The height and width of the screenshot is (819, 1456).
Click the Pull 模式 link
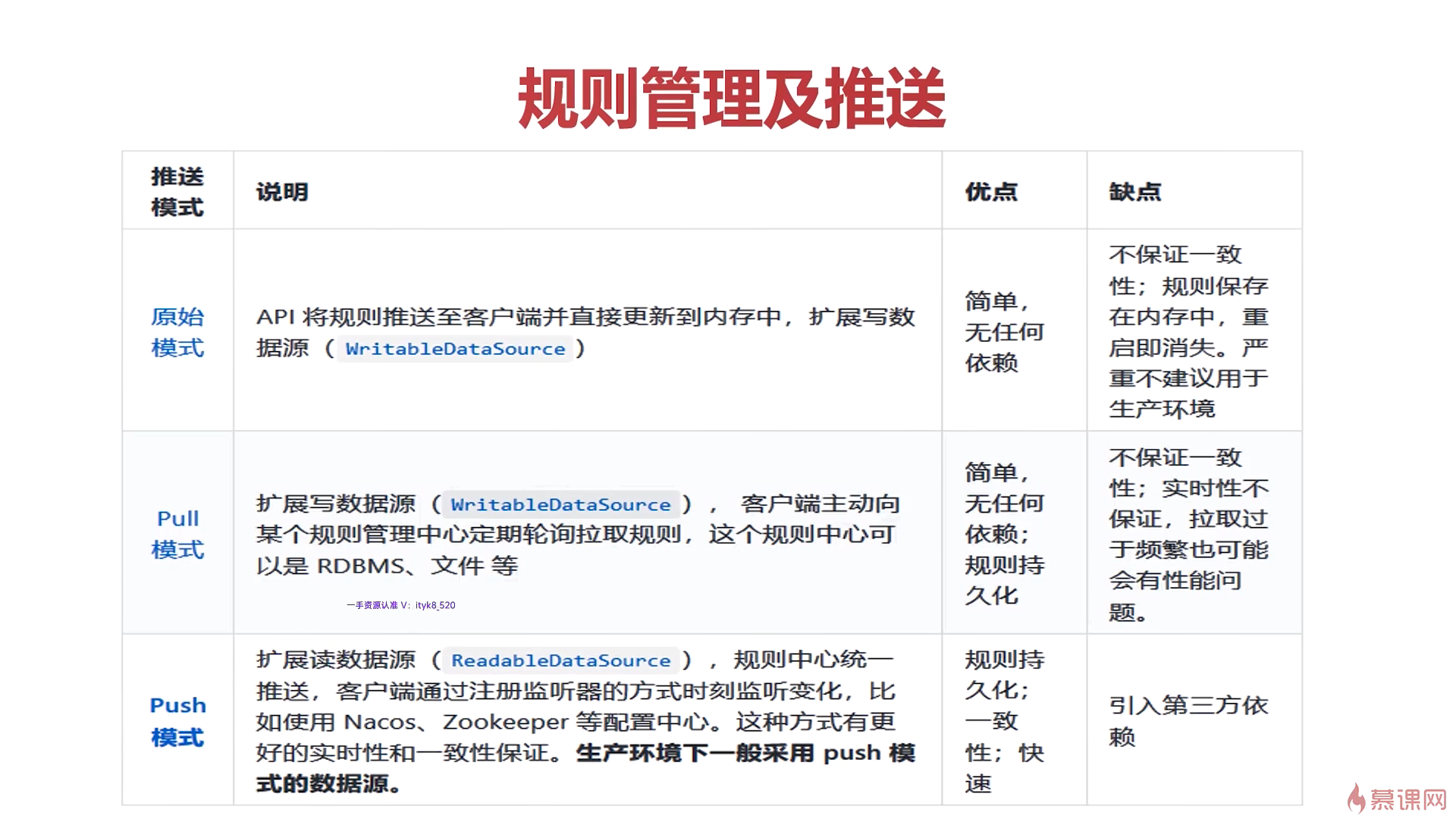coord(177,533)
